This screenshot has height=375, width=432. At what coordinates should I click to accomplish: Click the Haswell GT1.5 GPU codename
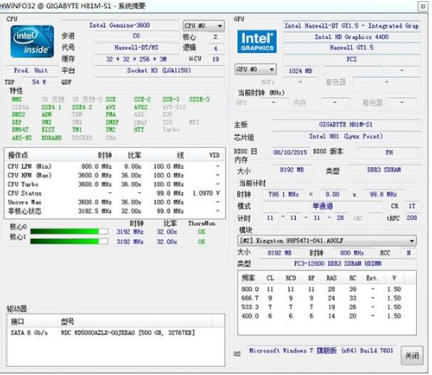point(352,48)
